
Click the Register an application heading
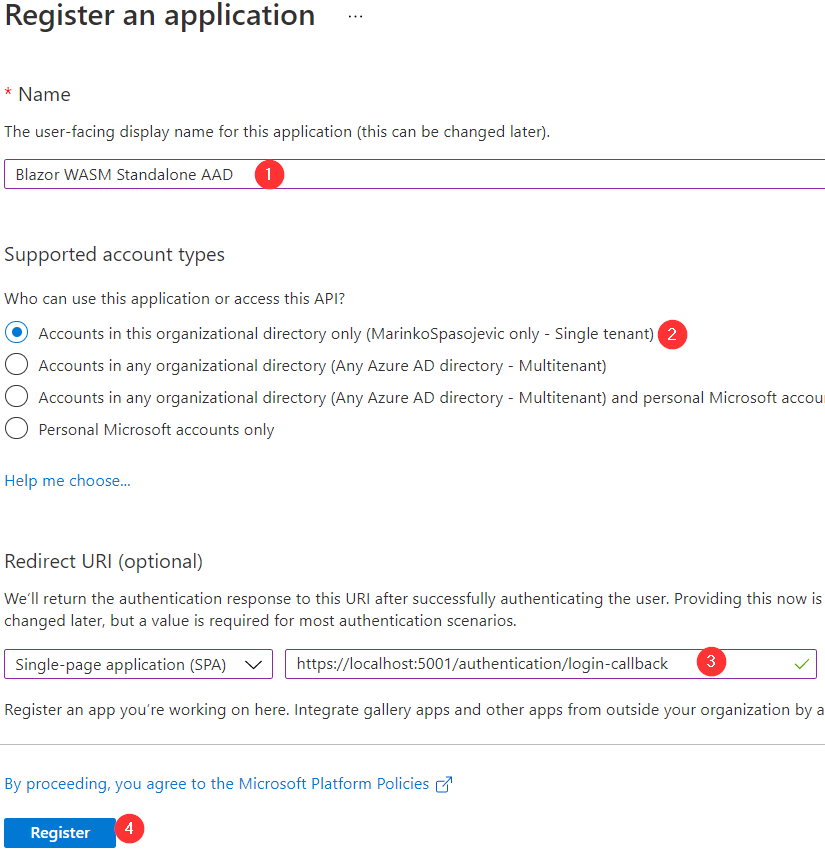(160, 17)
